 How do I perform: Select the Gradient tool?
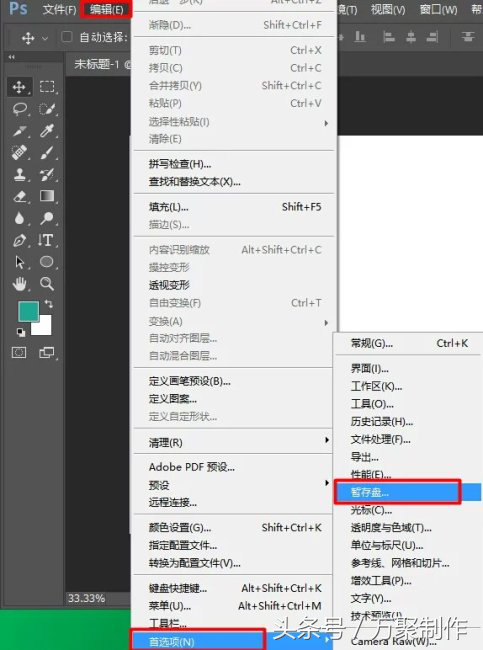point(47,196)
